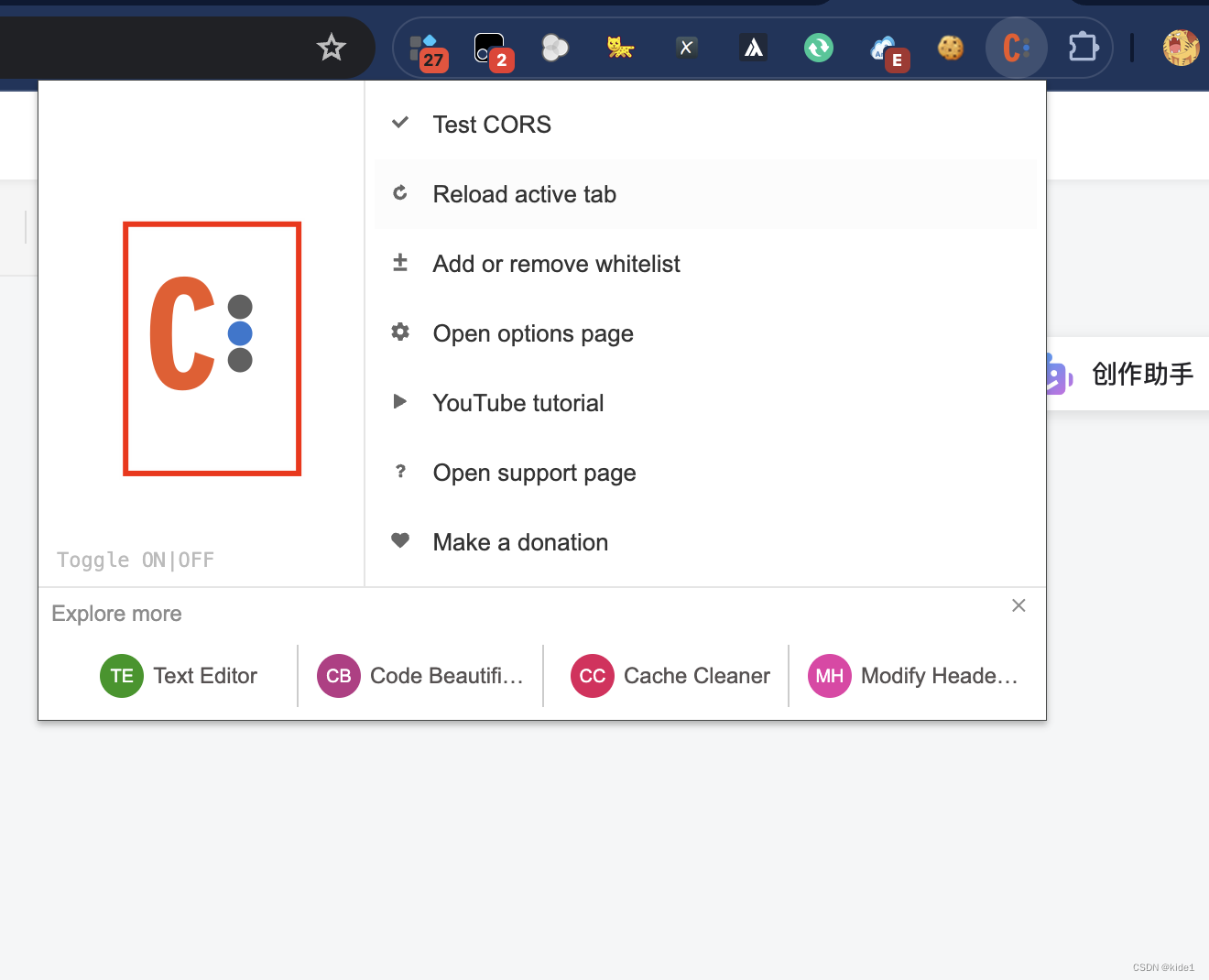The image size is (1209, 980).
Task: Click the heart donation icon
Action: tap(400, 540)
